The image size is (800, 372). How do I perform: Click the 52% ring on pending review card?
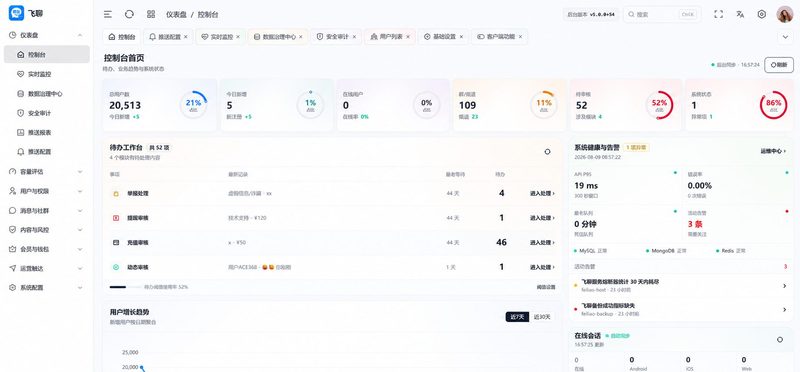(659, 105)
